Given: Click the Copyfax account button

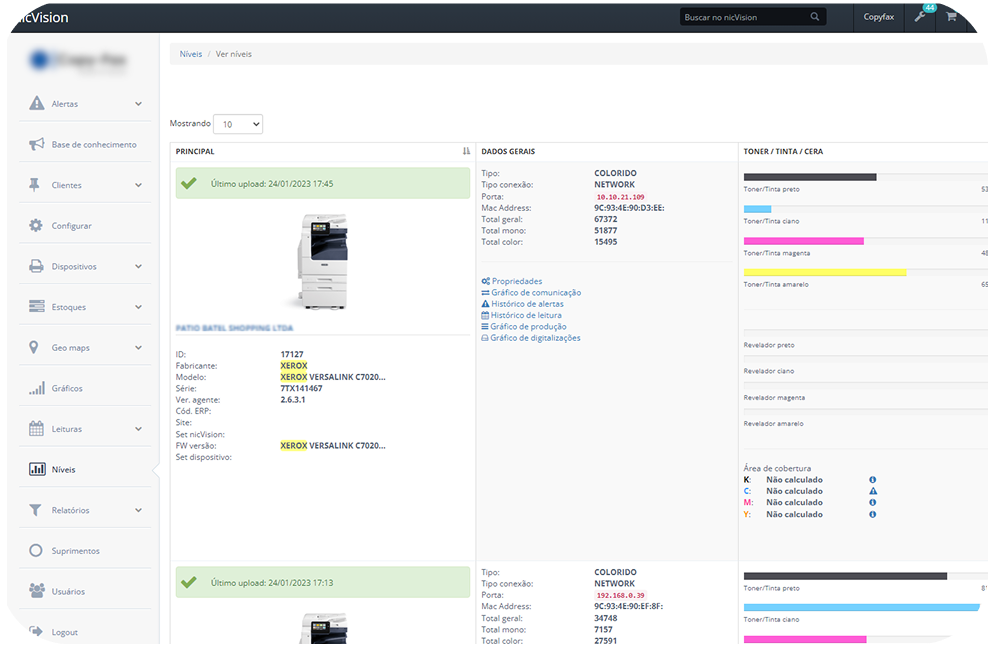Looking at the screenshot, I should 879,17.
